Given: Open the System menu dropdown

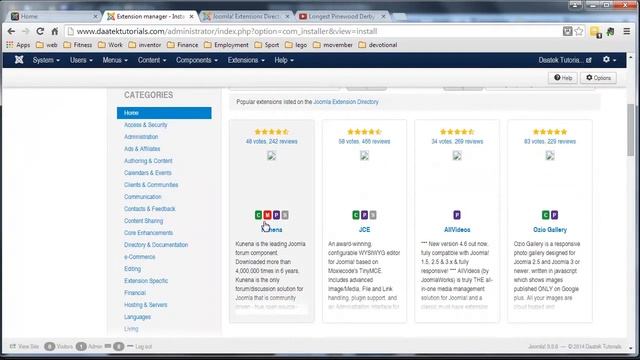Looking at the screenshot, I should click(x=46, y=60).
